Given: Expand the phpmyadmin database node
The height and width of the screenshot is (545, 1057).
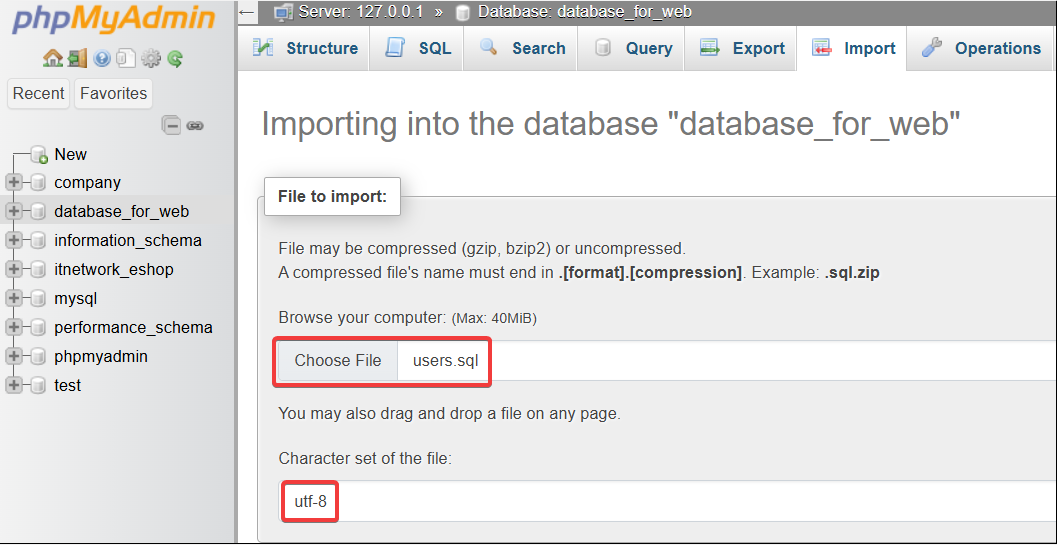Looking at the screenshot, I should click(x=14, y=356).
